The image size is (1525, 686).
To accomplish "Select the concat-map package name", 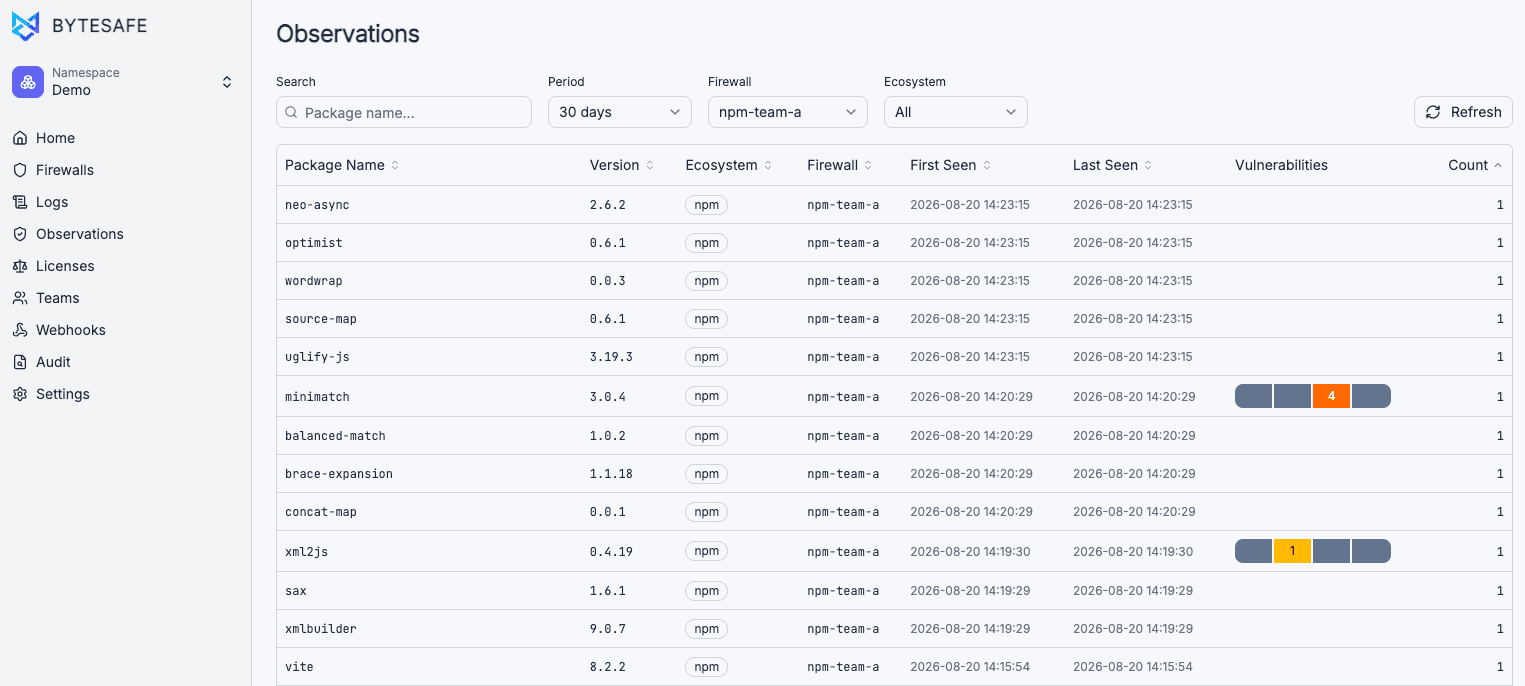I will click(321, 512).
